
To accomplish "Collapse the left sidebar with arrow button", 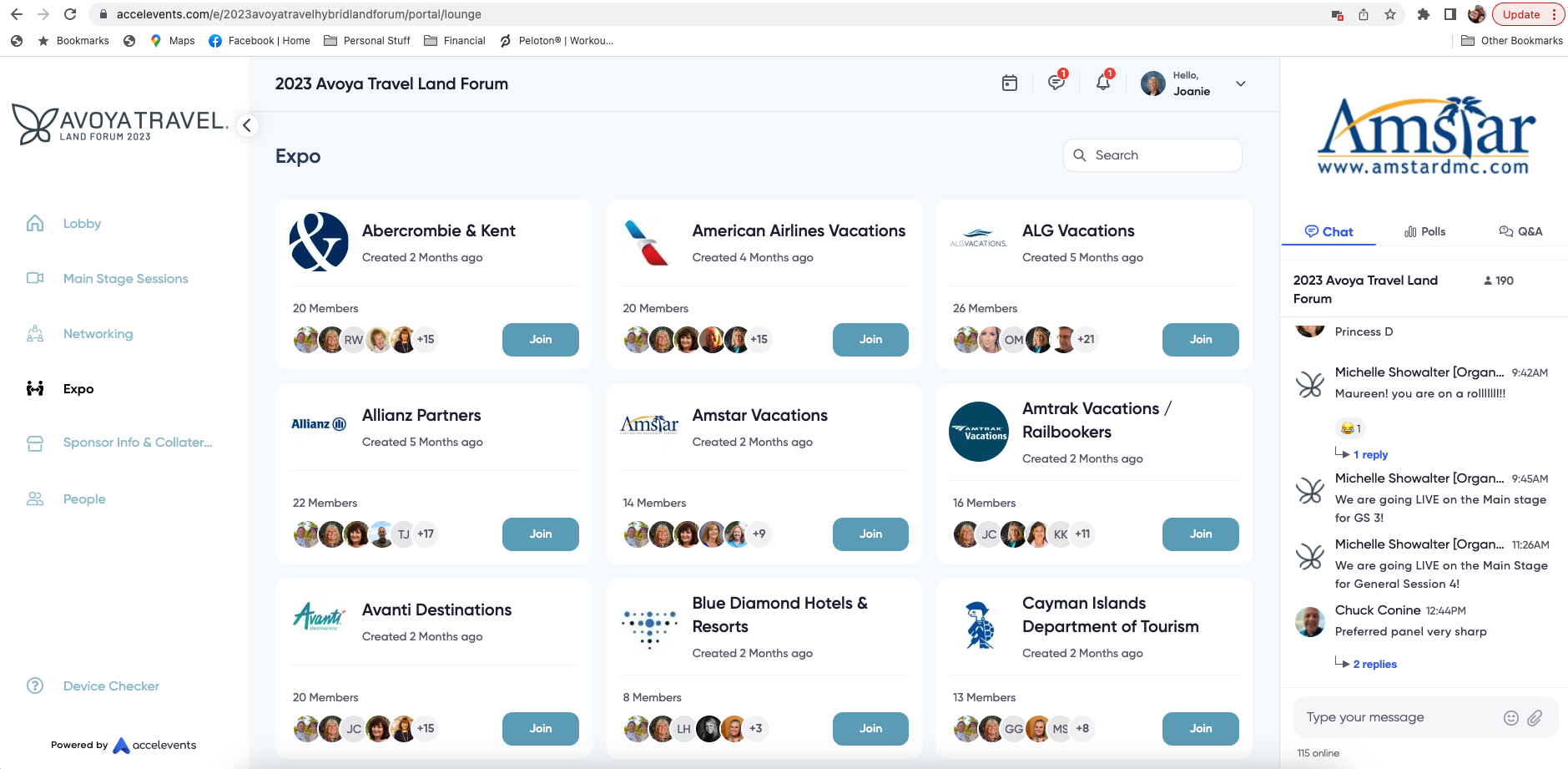I will [x=246, y=125].
